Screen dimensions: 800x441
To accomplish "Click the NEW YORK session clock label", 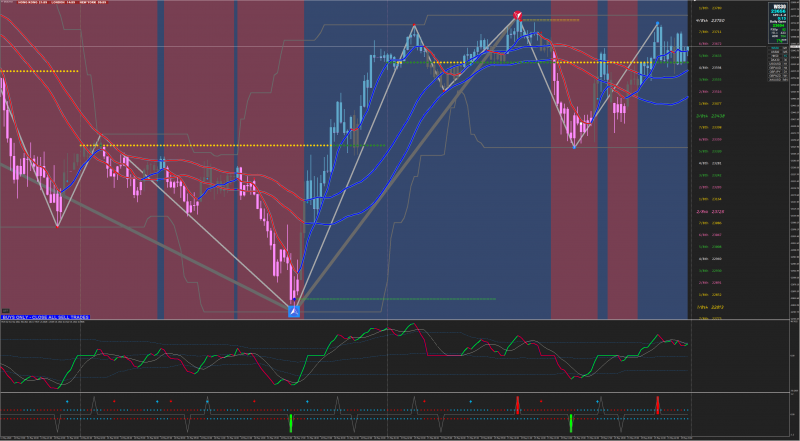I will tap(93, 2).
